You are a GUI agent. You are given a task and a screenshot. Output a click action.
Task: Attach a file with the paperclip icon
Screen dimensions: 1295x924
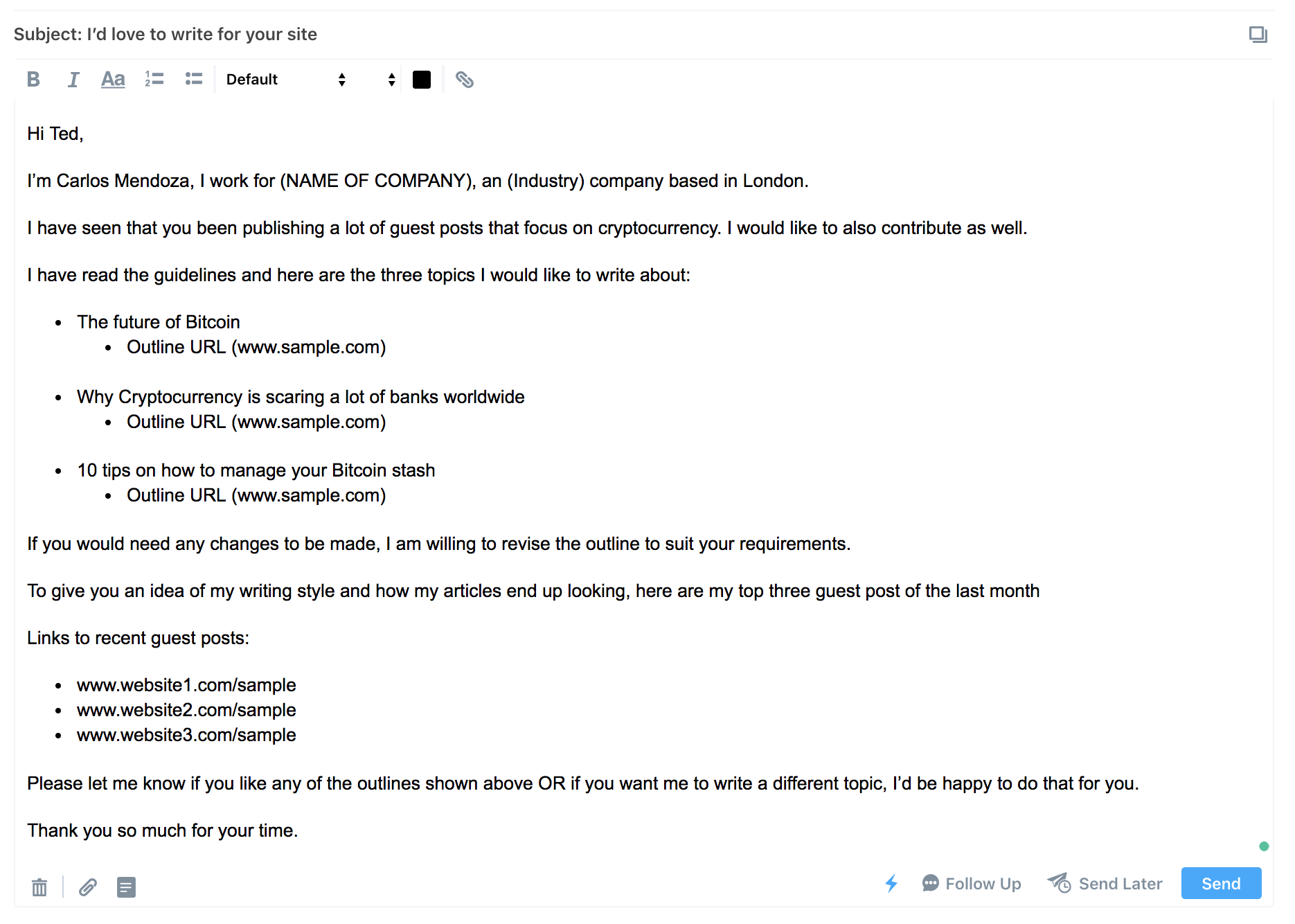(88, 887)
